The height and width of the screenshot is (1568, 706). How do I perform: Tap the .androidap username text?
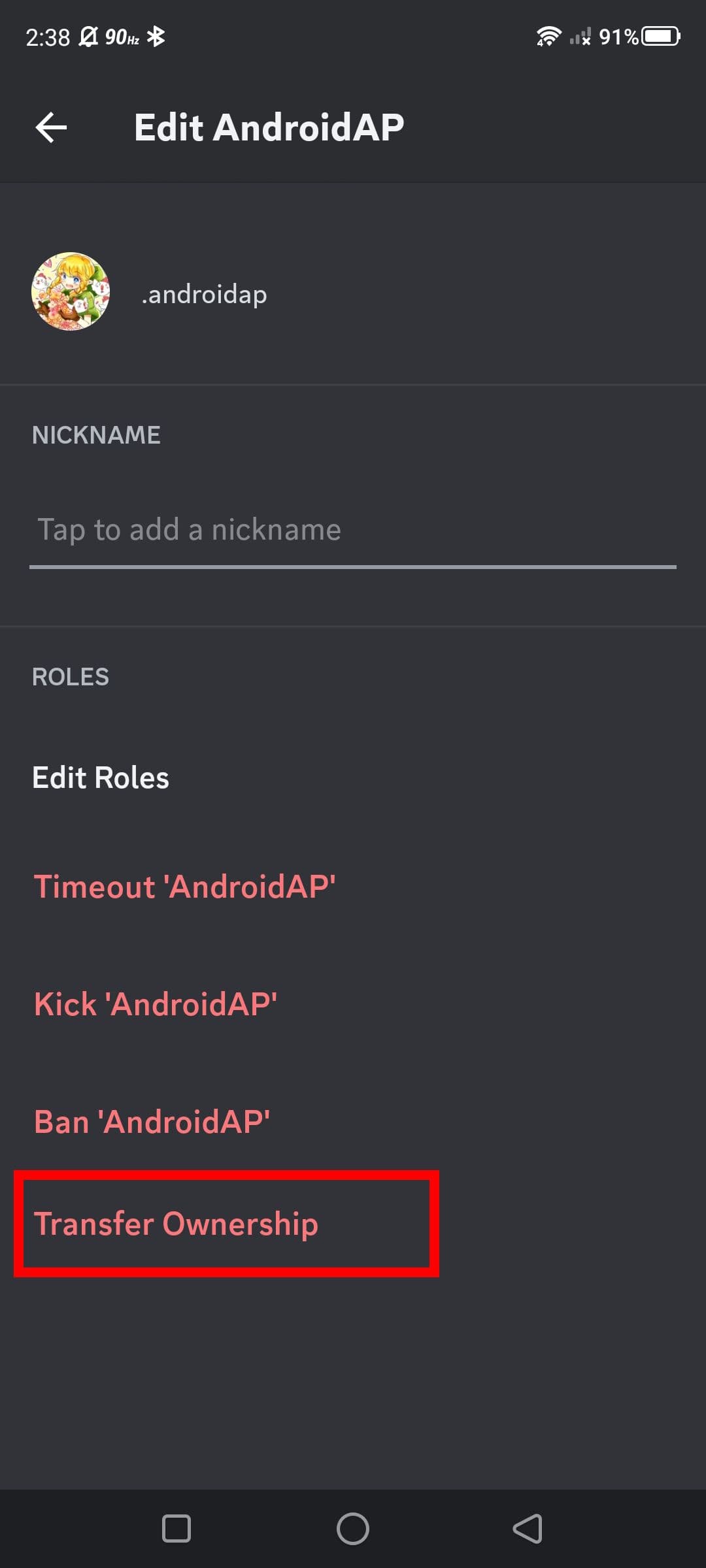pyautogui.click(x=204, y=294)
